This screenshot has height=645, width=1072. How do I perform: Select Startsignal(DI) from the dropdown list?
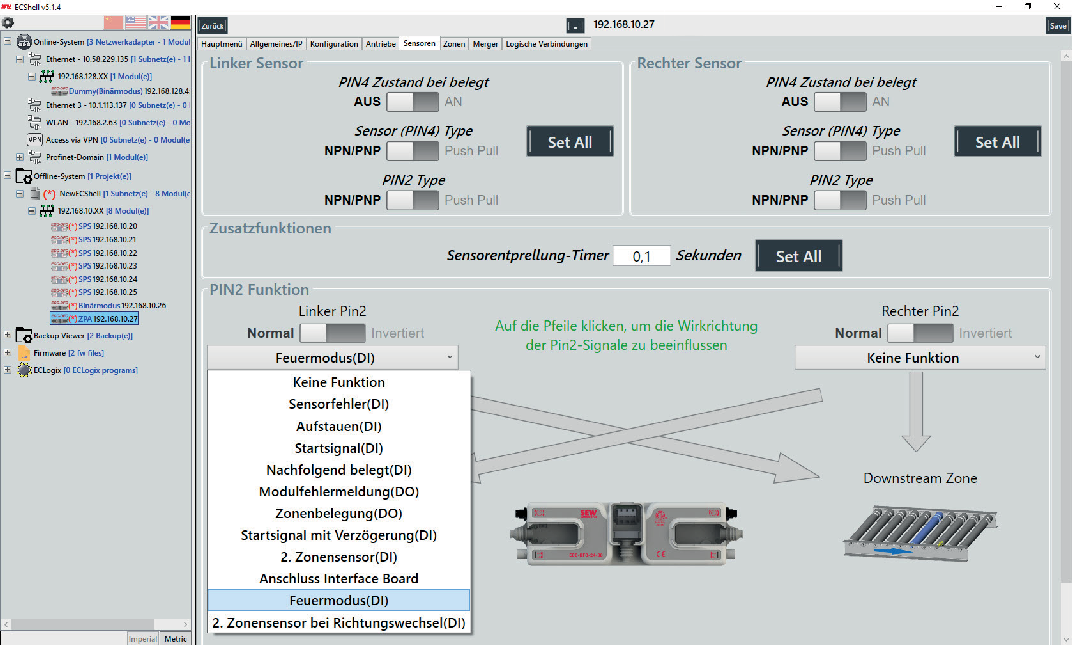[x=338, y=448]
